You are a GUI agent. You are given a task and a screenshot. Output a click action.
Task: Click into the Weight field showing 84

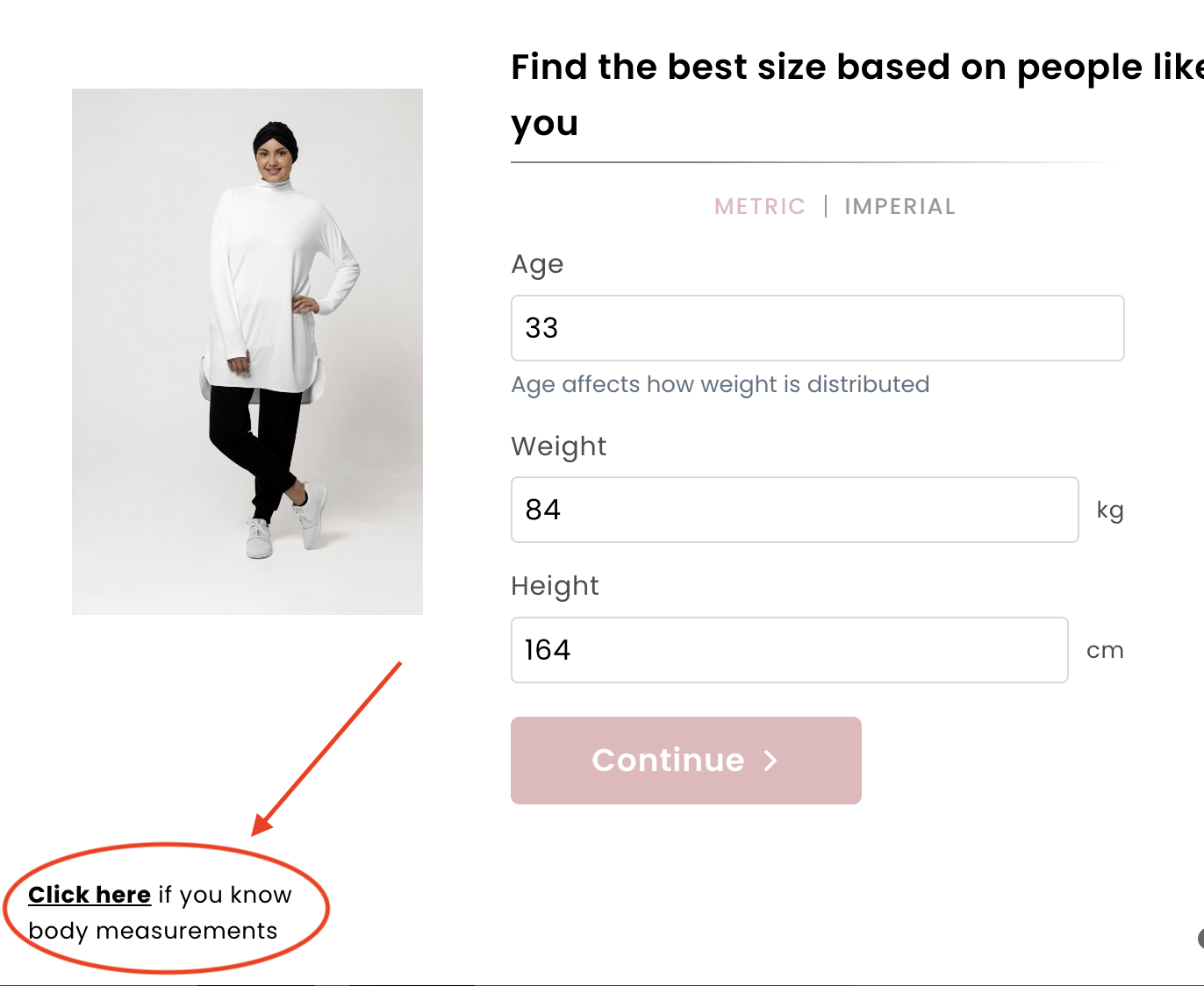click(x=794, y=510)
